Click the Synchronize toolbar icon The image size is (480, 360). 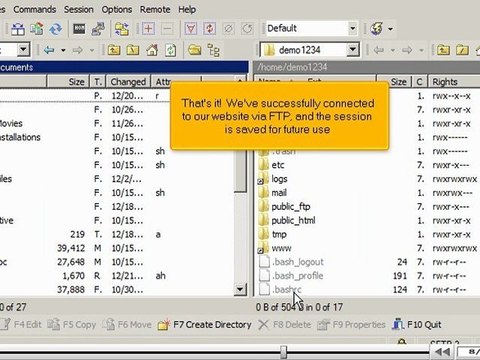click(x=37, y=29)
